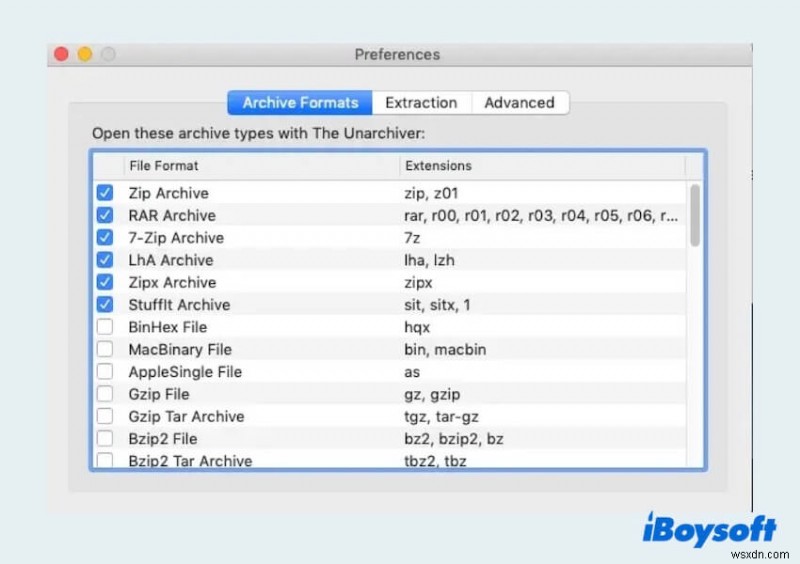Uncheck the RAR Archive checkbox
The height and width of the screenshot is (564, 800).
105,215
